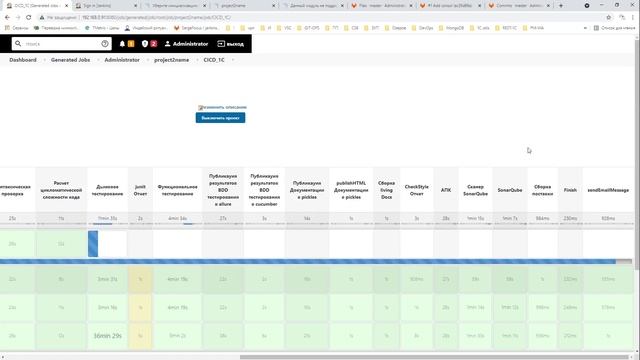Open the VSC bookmark folder
Screen dimensions: 640x360
(x=284, y=28)
